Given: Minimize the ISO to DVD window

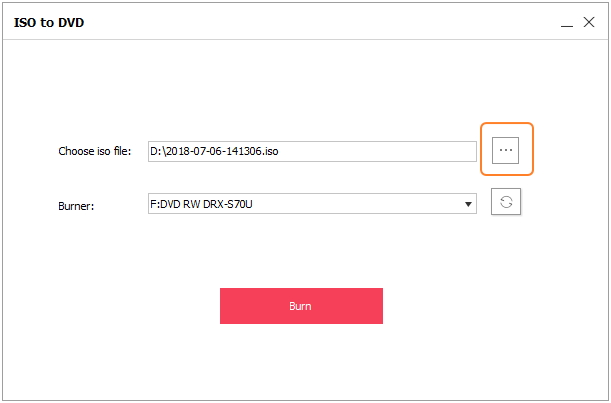Looking at the screenshot, I should (x=565, y=21).
